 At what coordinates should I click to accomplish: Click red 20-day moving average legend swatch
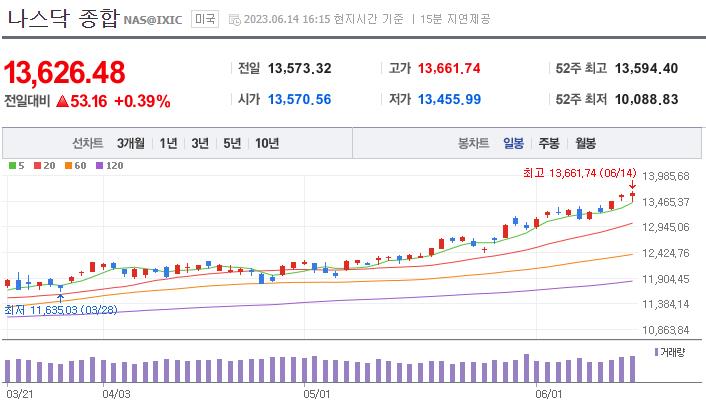tap(35, 165)
